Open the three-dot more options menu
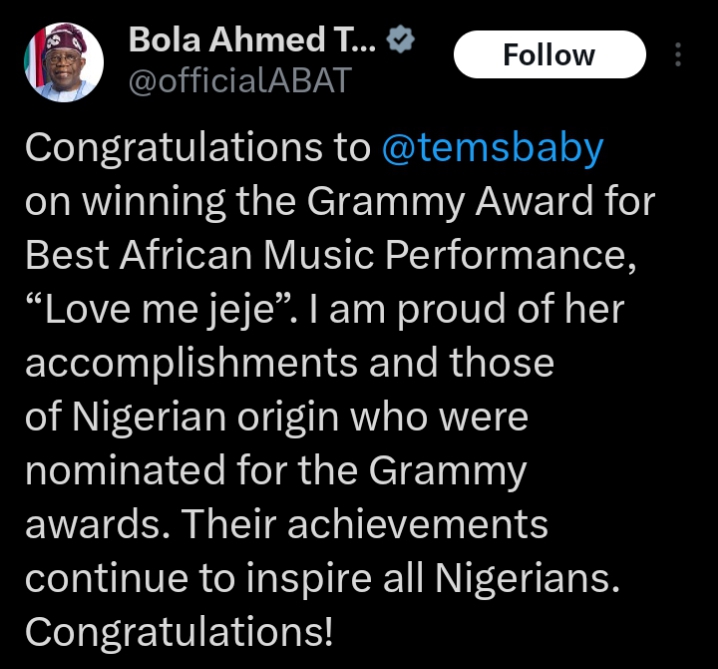The width and height of the screenshot is (718, 669). tap(678, 54)
